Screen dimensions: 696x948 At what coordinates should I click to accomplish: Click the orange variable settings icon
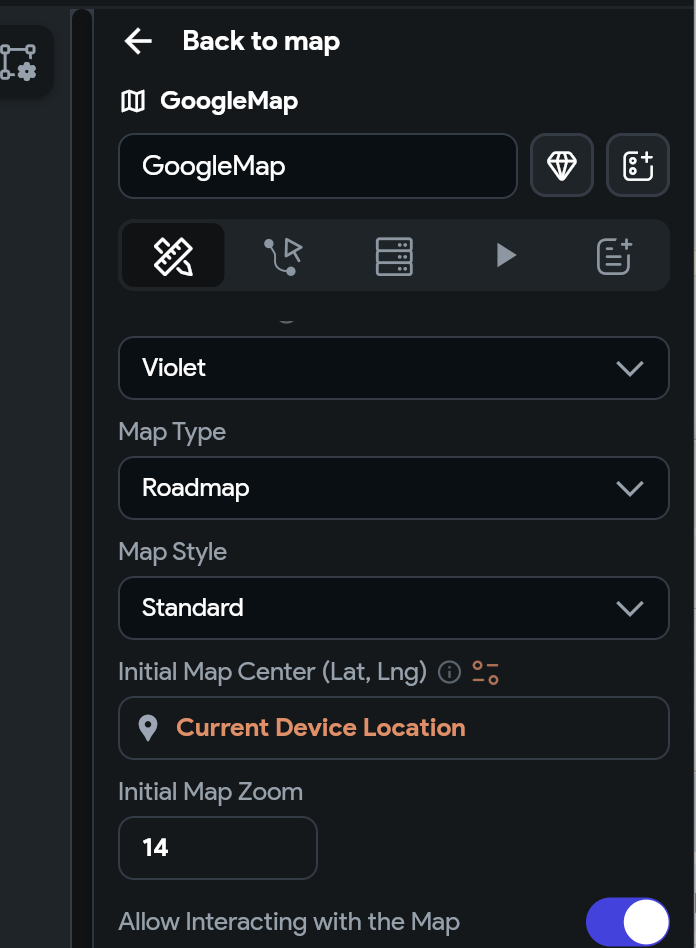[x=486, y=672]
